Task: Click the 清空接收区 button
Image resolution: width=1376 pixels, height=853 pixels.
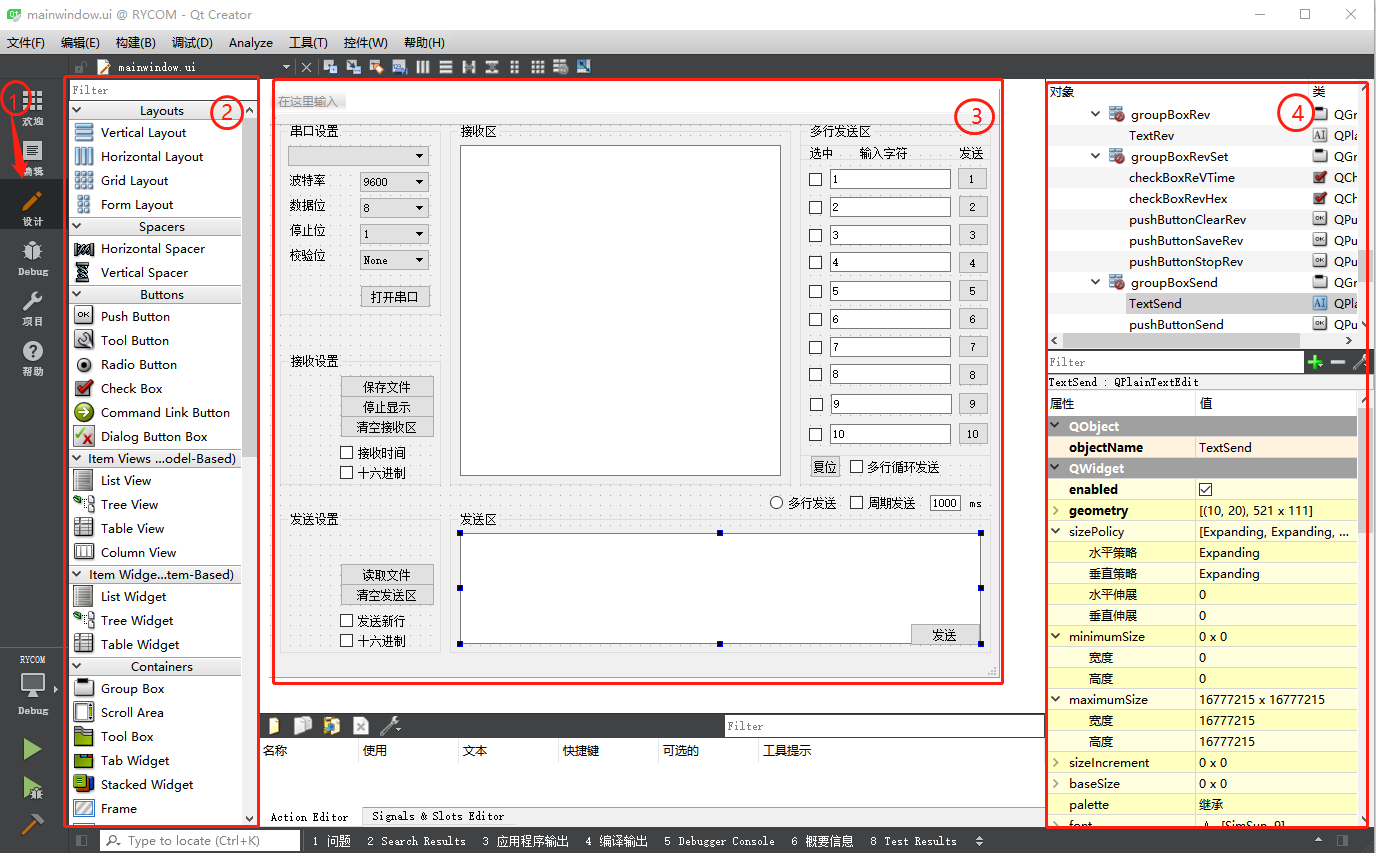Action: click(x=386, y=427)
